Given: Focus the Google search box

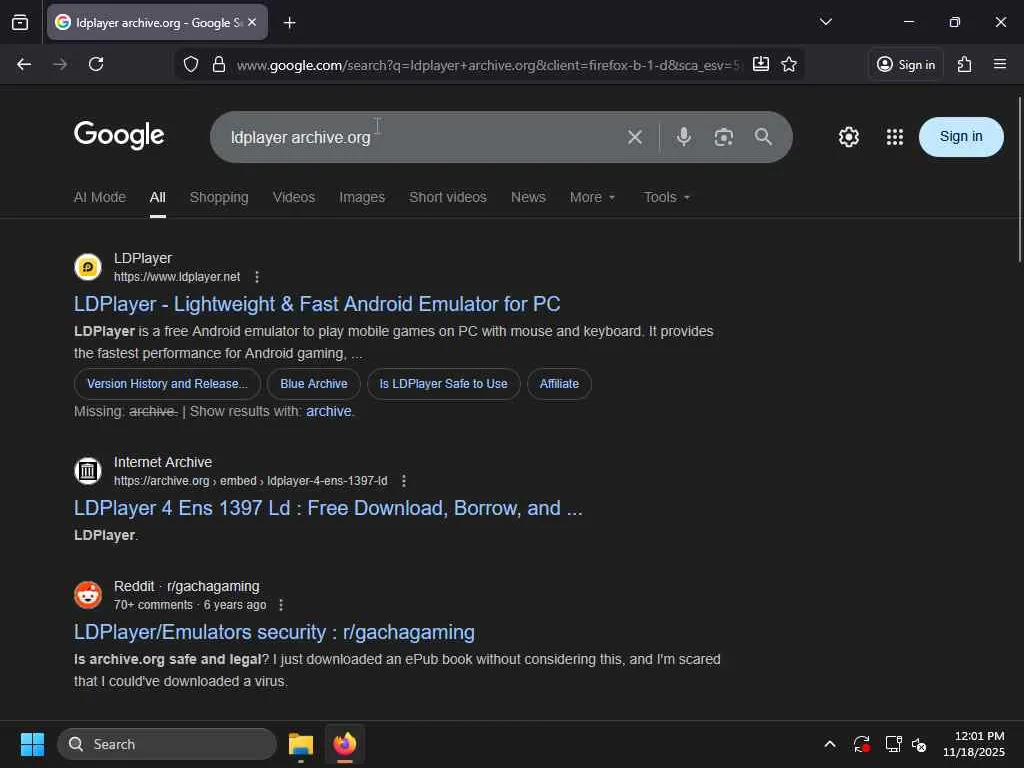Looking at the screenshot, I should tap(418, 137).
